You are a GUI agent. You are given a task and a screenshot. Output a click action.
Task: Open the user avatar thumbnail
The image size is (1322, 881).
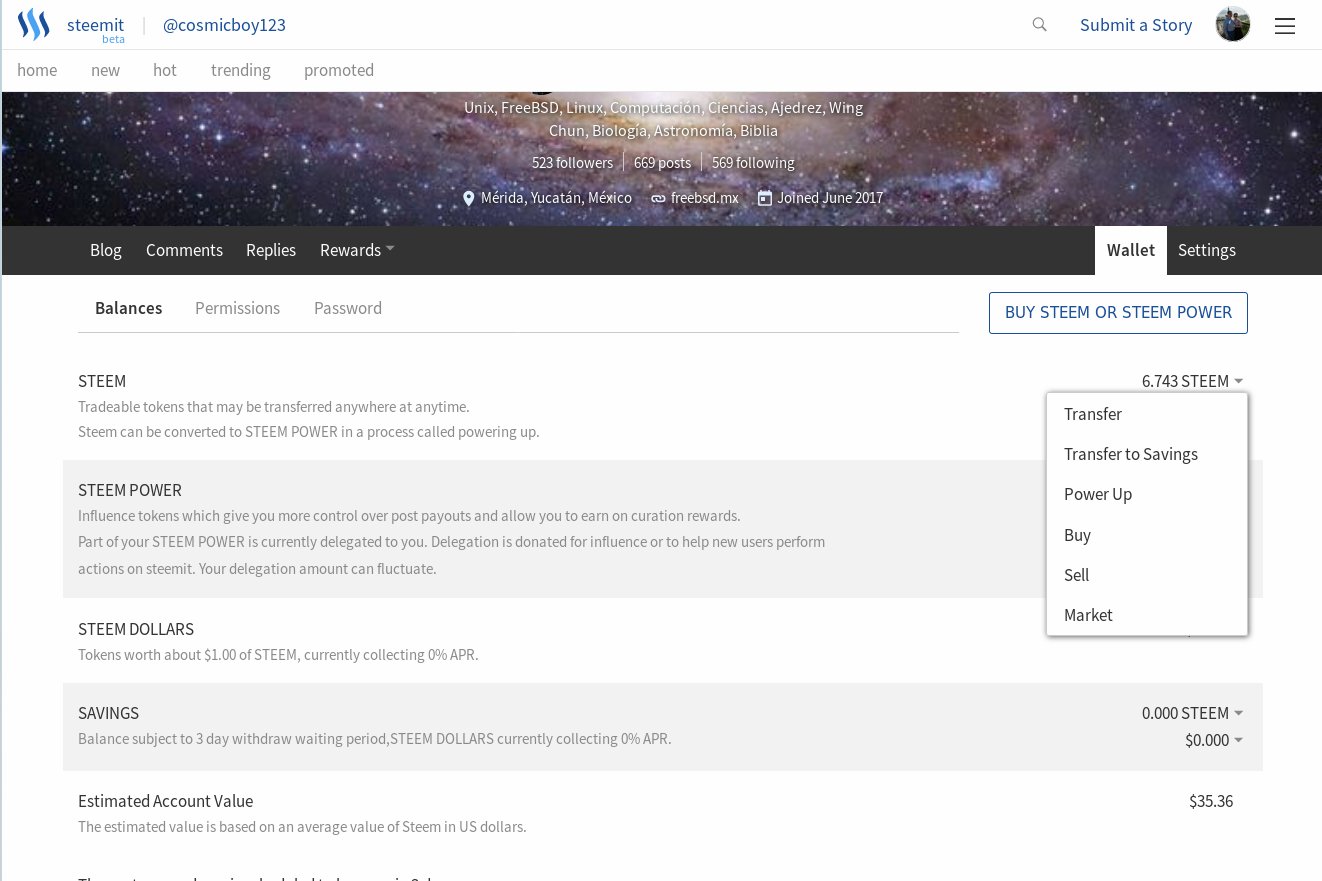click(x=1233, y=25)
